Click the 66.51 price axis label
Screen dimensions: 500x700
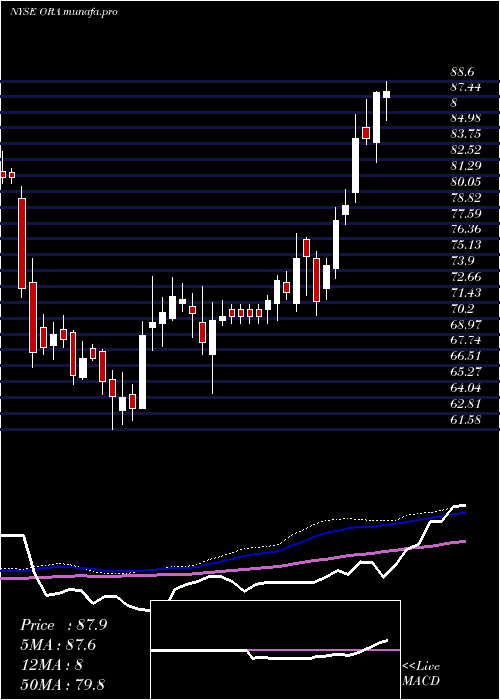pyautogui.click(x=465, y=356)
